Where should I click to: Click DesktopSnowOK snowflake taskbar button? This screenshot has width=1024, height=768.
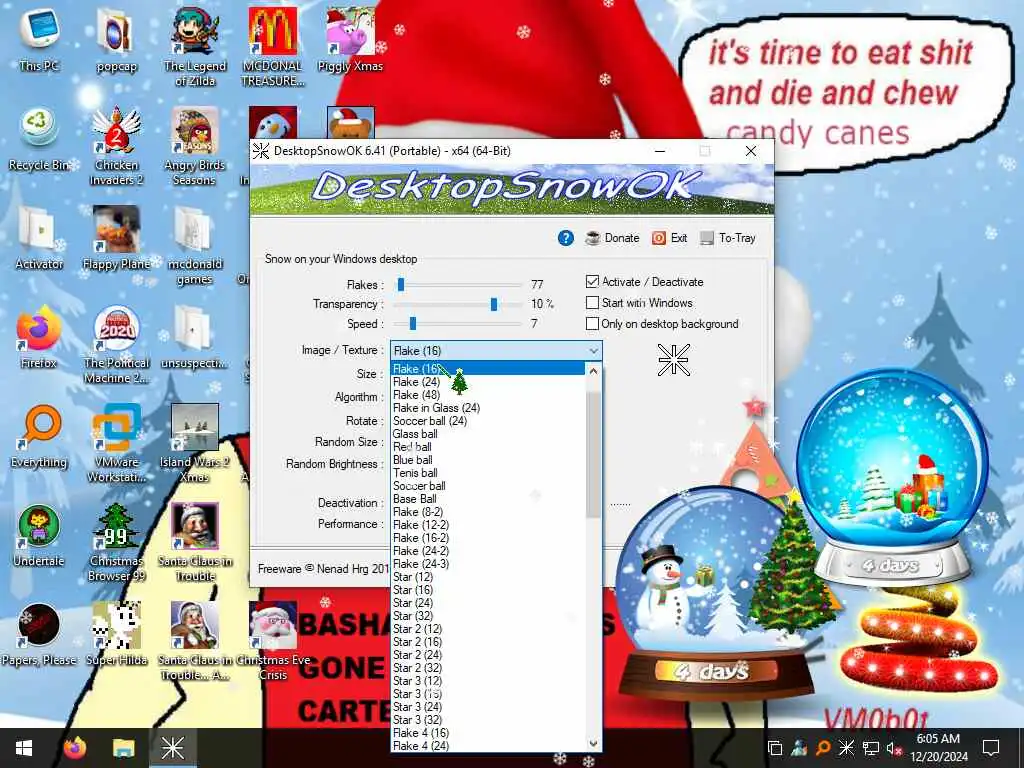(173, 748)
